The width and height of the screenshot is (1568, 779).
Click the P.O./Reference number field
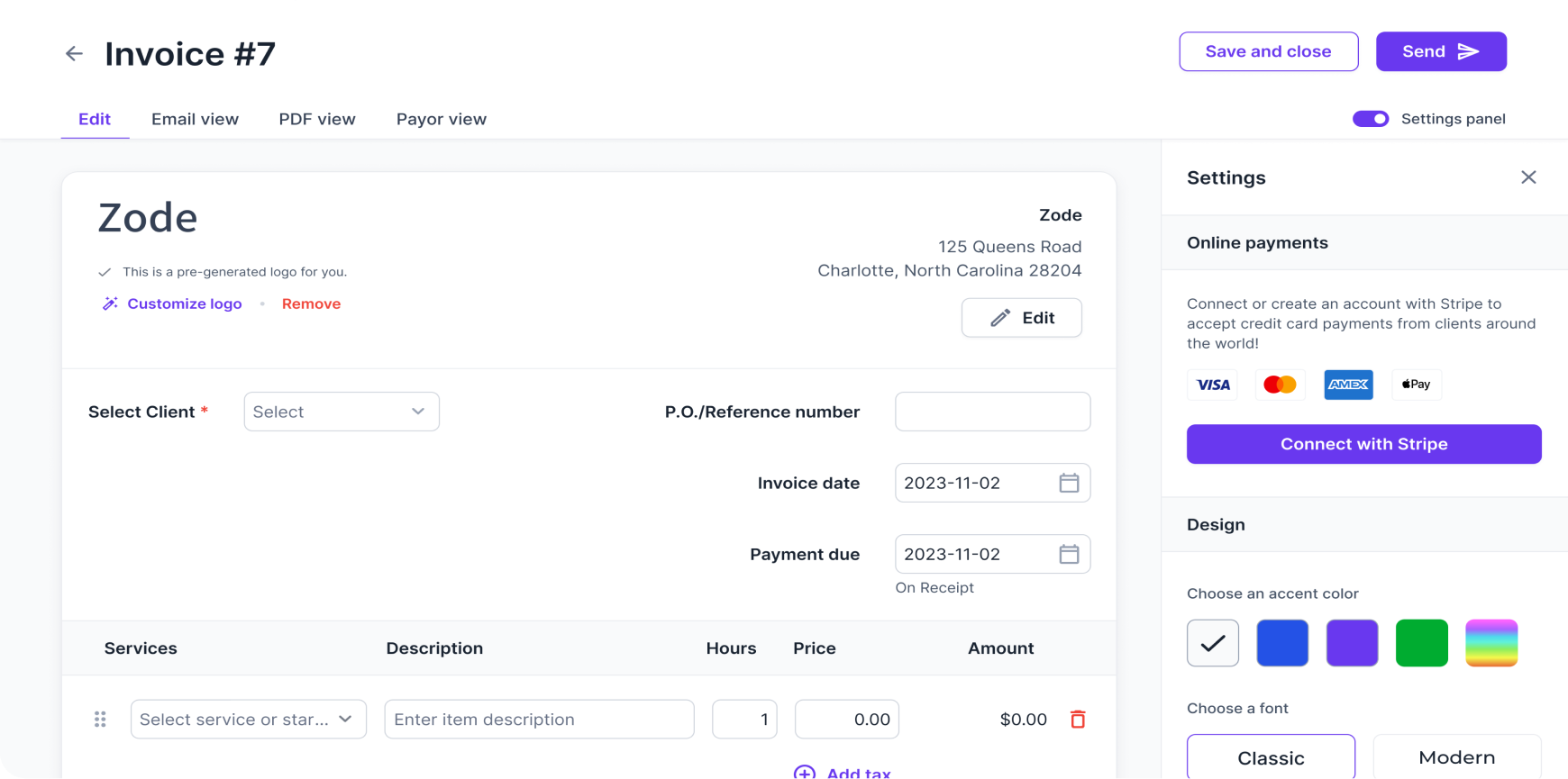coord(992,412)
